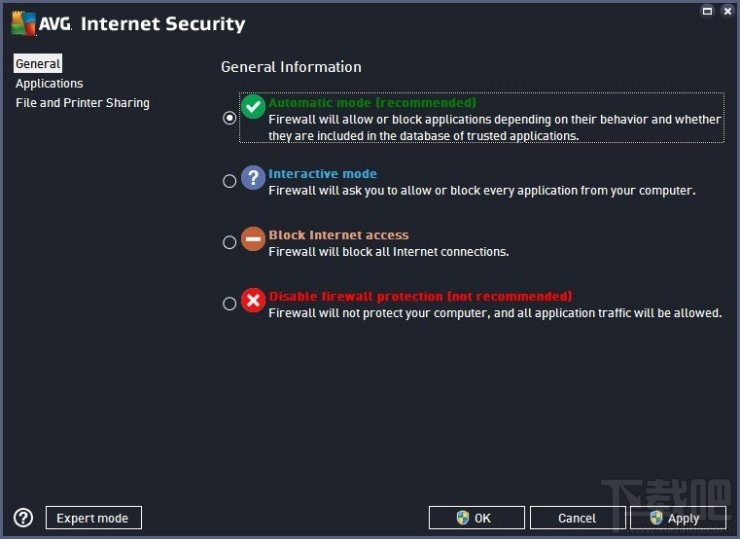
Task: Choose the Block Internet access radio button
Action: (230, 242)
